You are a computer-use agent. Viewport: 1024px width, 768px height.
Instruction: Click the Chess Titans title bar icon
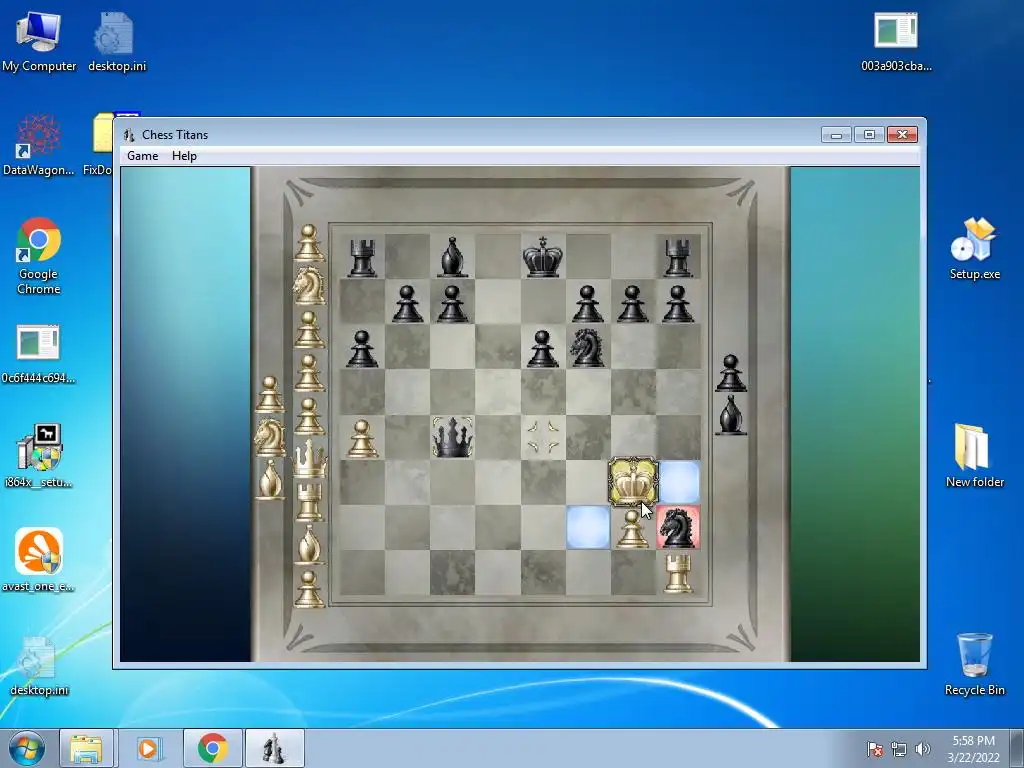pyautogui.click(x=129, y=135)
